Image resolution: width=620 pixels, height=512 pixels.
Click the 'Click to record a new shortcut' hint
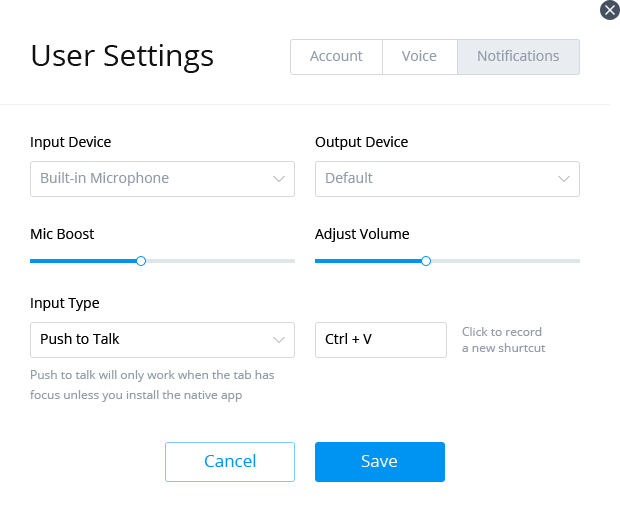coord(502,340)
